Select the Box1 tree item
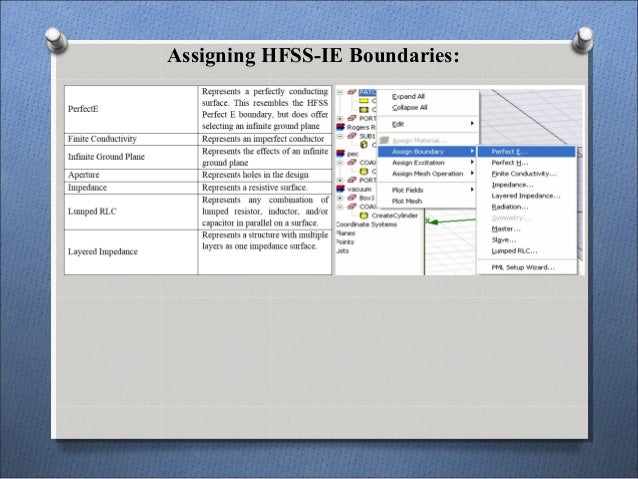The image size is (638, 479). point(367,198)
